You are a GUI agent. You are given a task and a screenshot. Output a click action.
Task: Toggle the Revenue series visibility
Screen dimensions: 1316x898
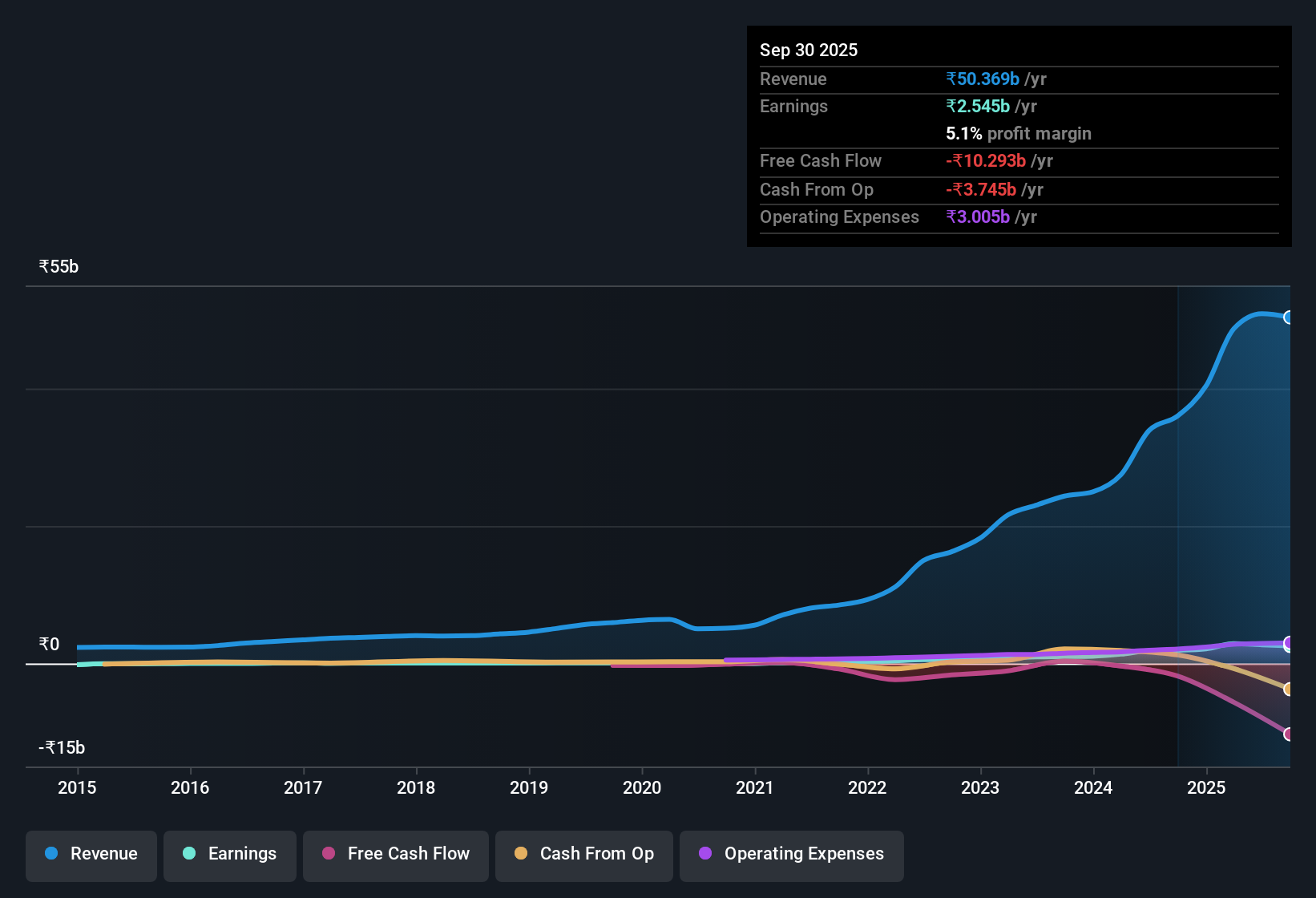[91, 854]
